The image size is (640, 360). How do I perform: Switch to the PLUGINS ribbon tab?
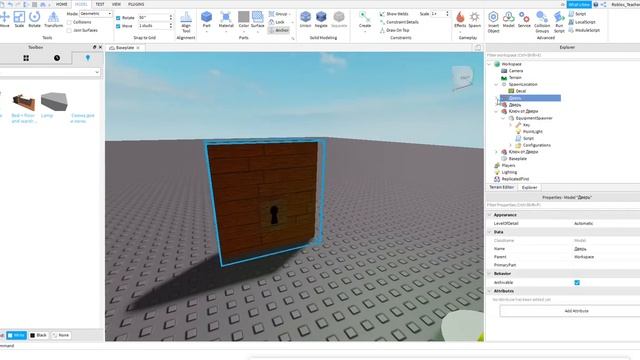pos(136,4)
